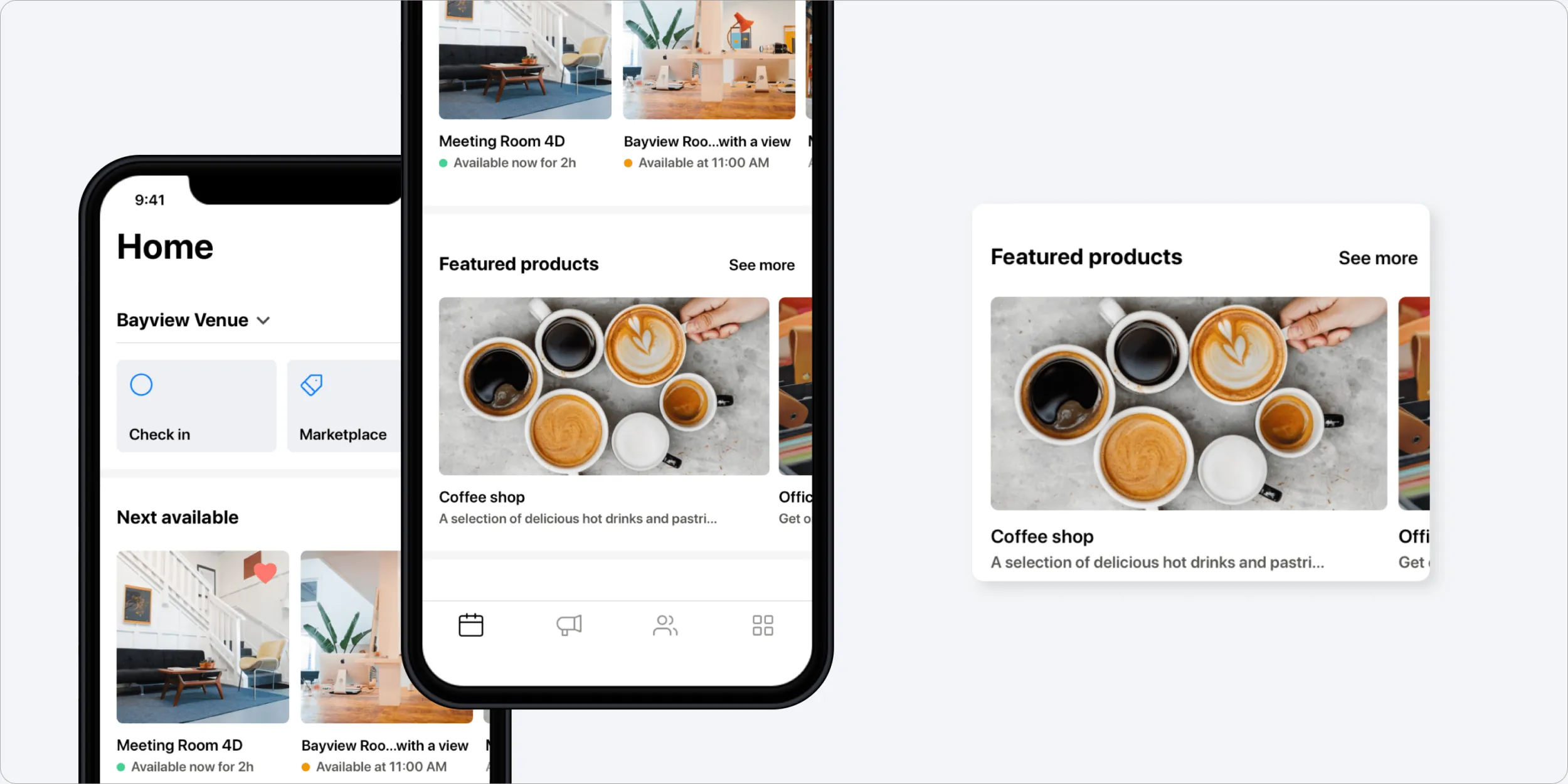Click See more for Featured products
The width and height of the screenshot is (1568, 784).
[x=762, y=264]
